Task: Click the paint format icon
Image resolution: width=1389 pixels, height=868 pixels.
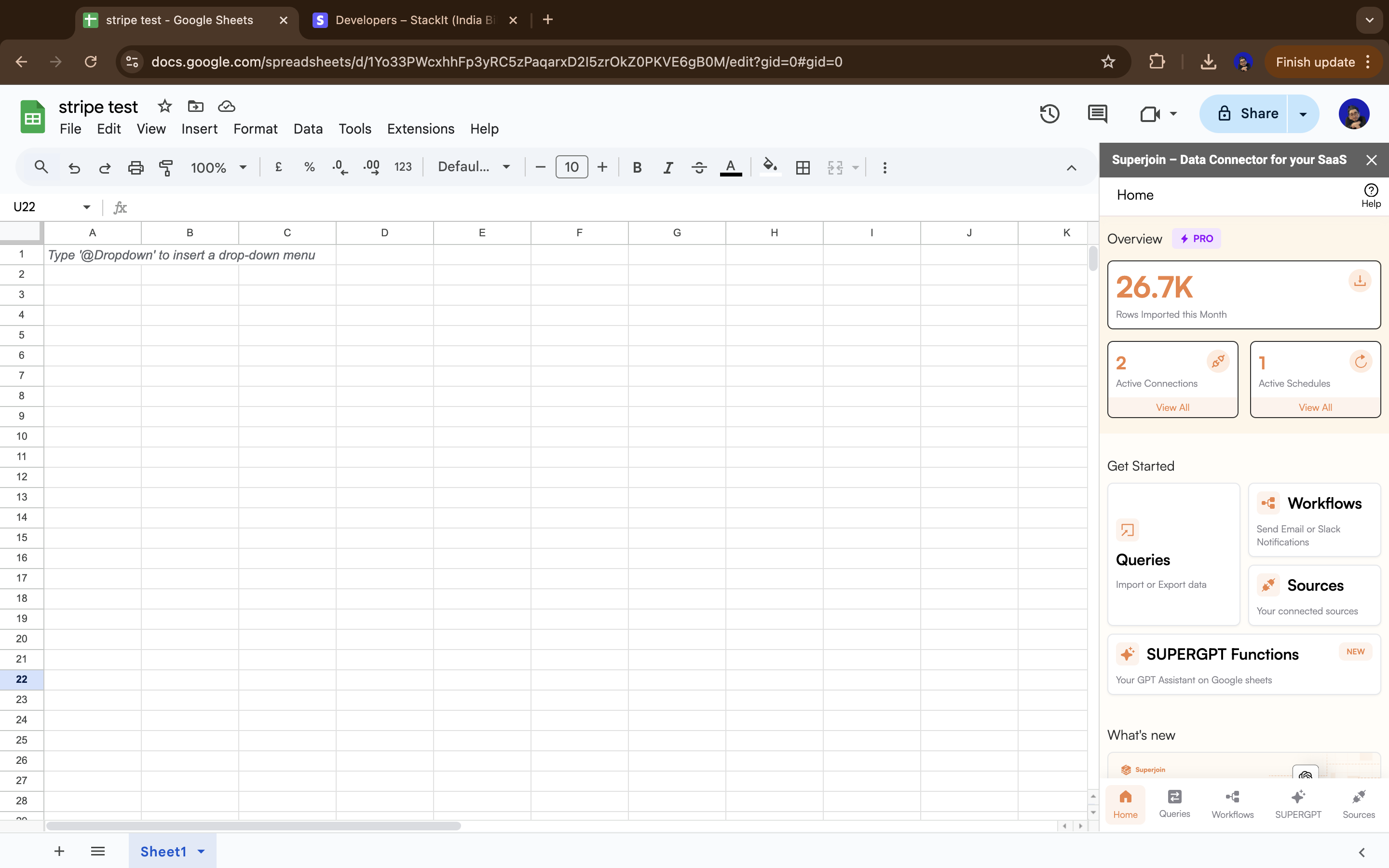Action: (166, 168)
